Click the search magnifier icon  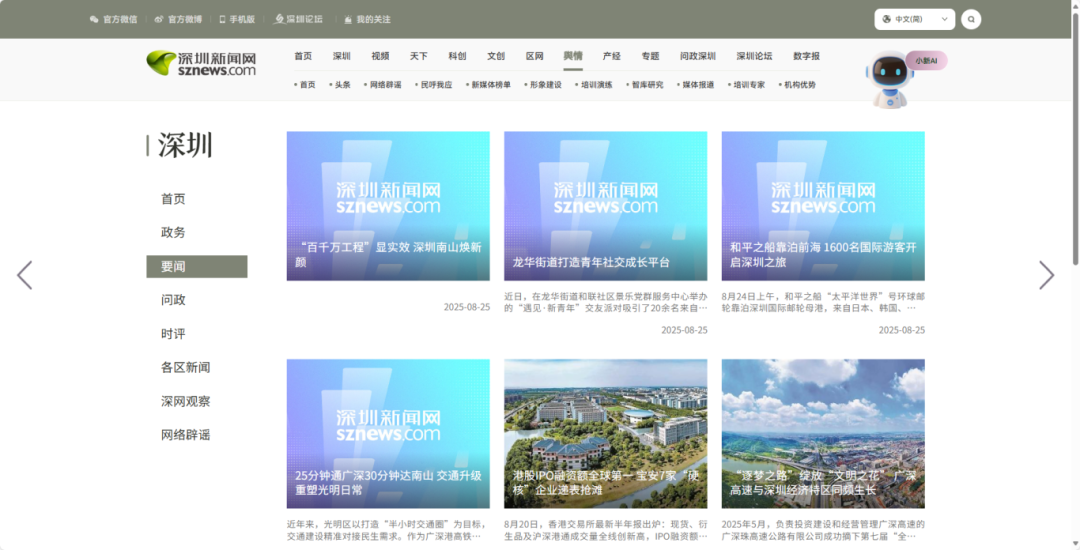tap(970, 19)
